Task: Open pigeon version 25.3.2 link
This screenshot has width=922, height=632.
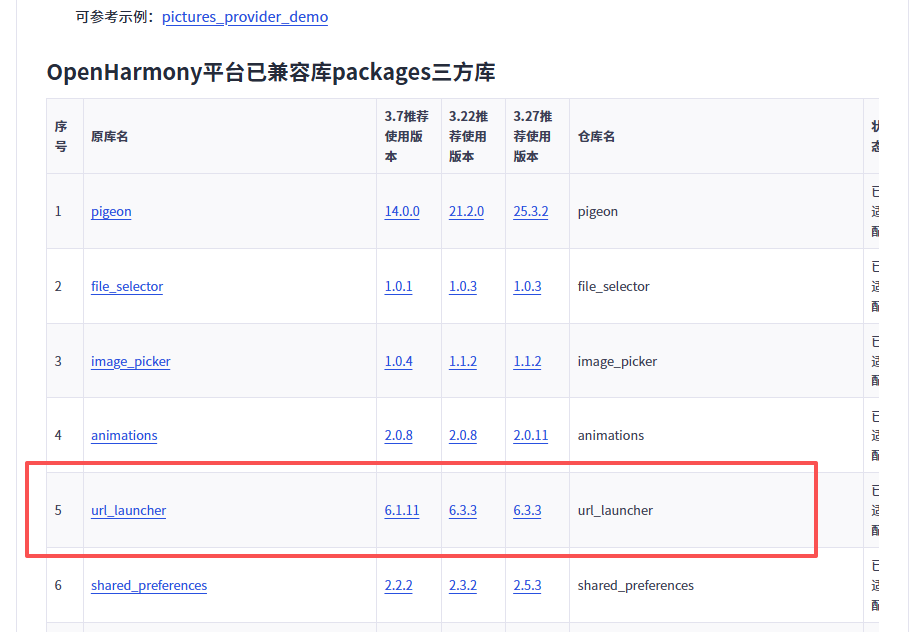Action: 530,212
